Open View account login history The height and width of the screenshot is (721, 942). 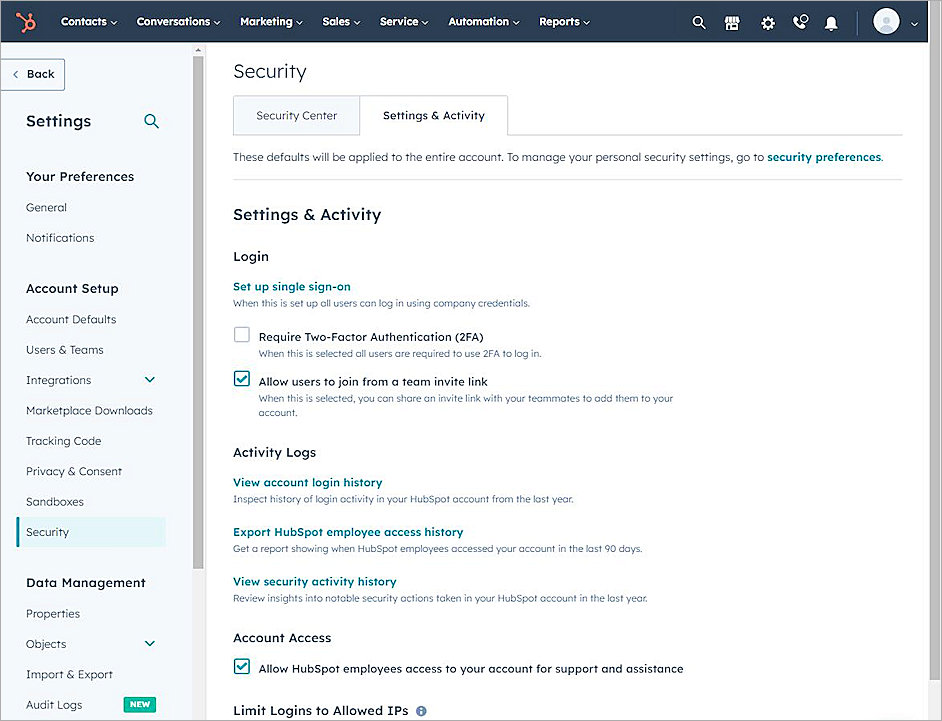click(307, 482)
